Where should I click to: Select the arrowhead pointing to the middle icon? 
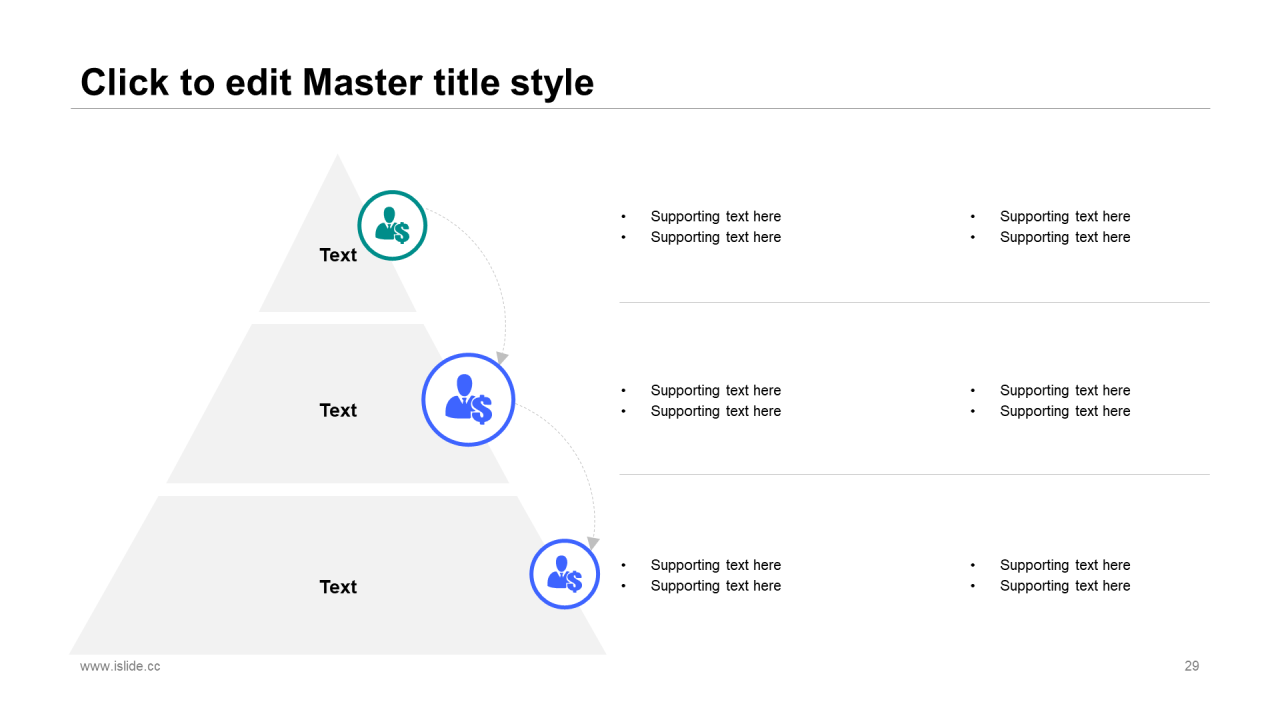pyautogui.click(x=502, y=357)
